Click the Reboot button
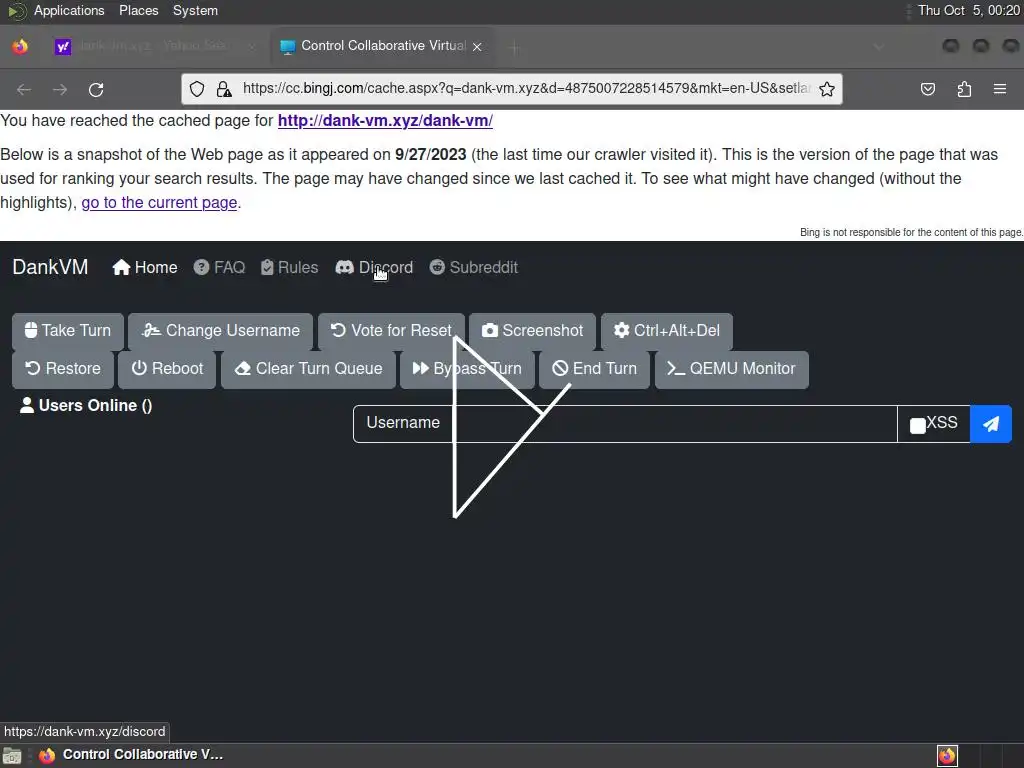The width and height of the screenshot is (1024, 768). pyautogui.click(x=167, y=368)
